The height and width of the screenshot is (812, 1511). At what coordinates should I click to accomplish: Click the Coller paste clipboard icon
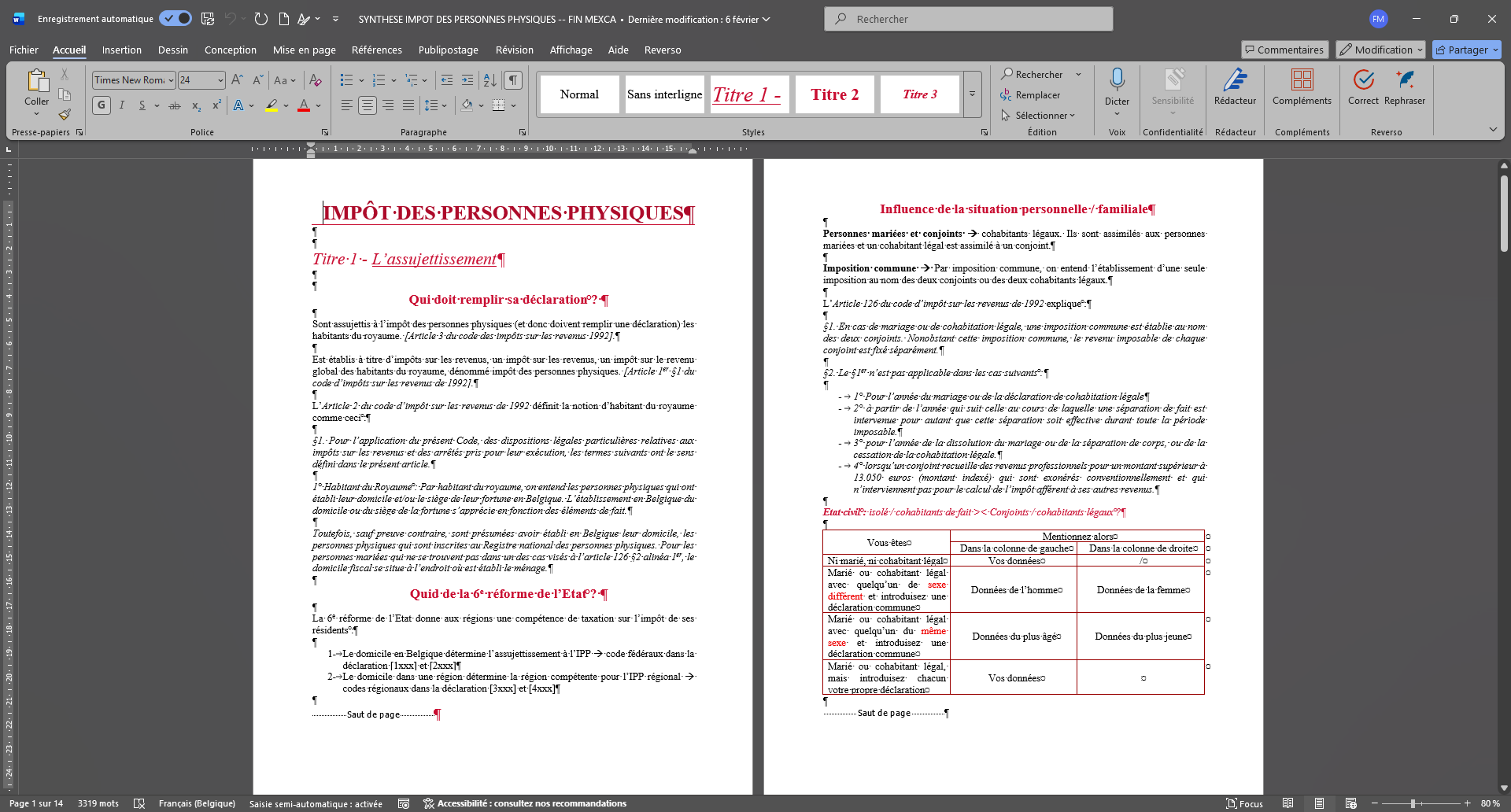[x=36, y=80]
